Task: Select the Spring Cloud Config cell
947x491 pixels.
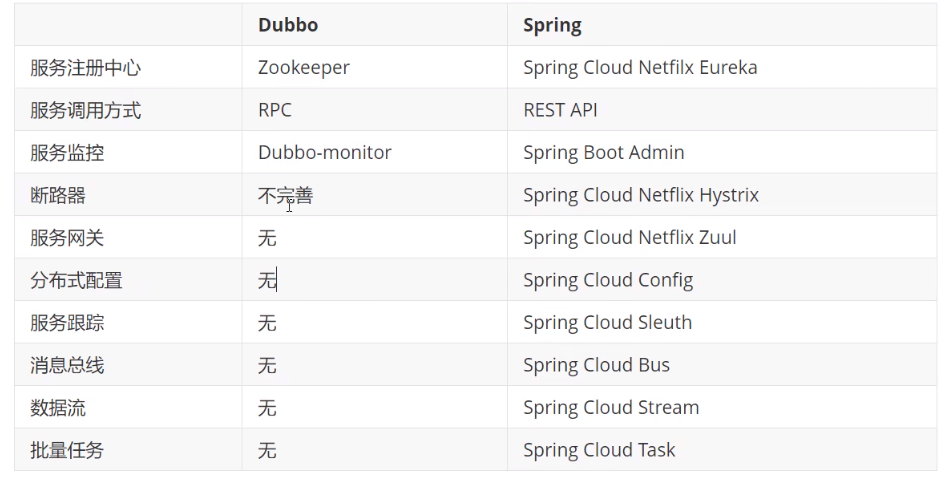Action: (x=607, y=280)
